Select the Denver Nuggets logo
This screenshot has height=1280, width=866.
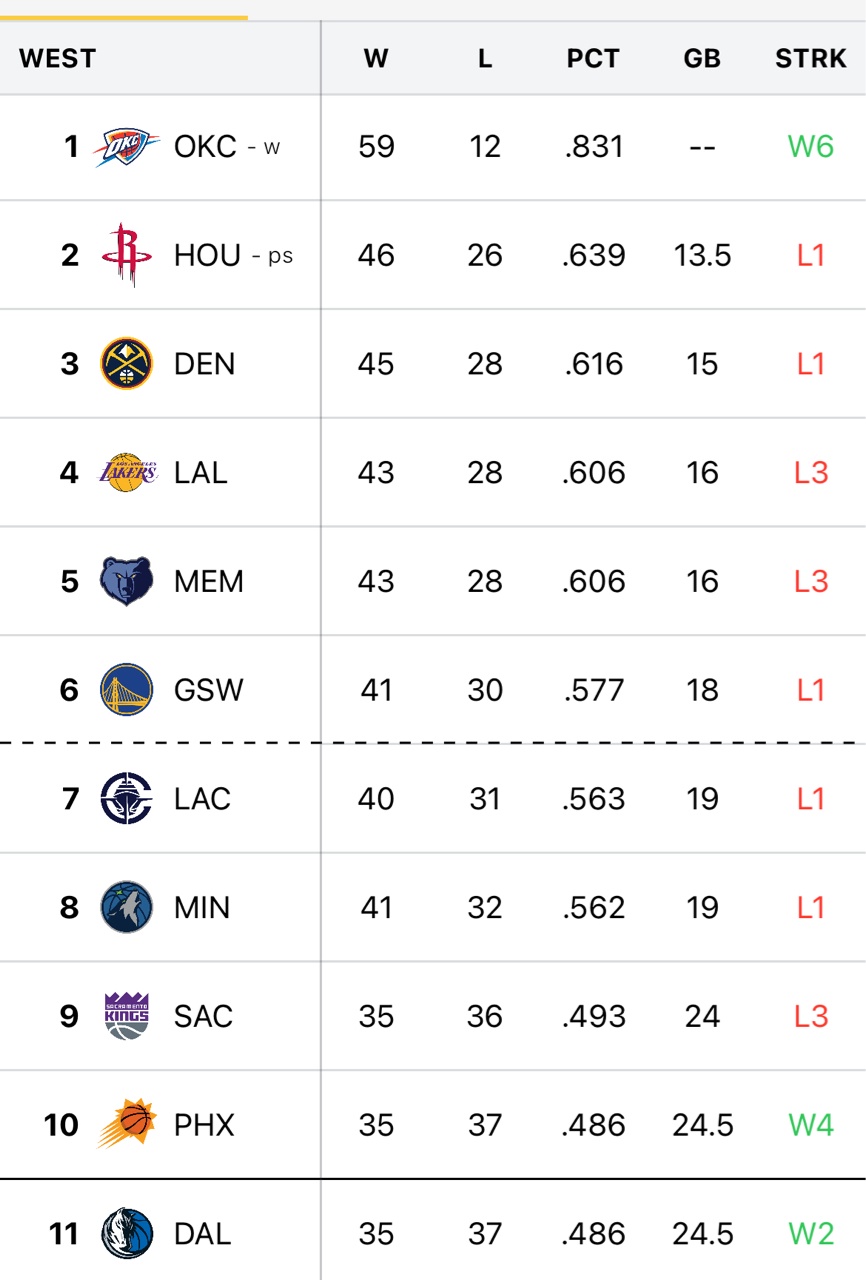click(x=127, y=364)
